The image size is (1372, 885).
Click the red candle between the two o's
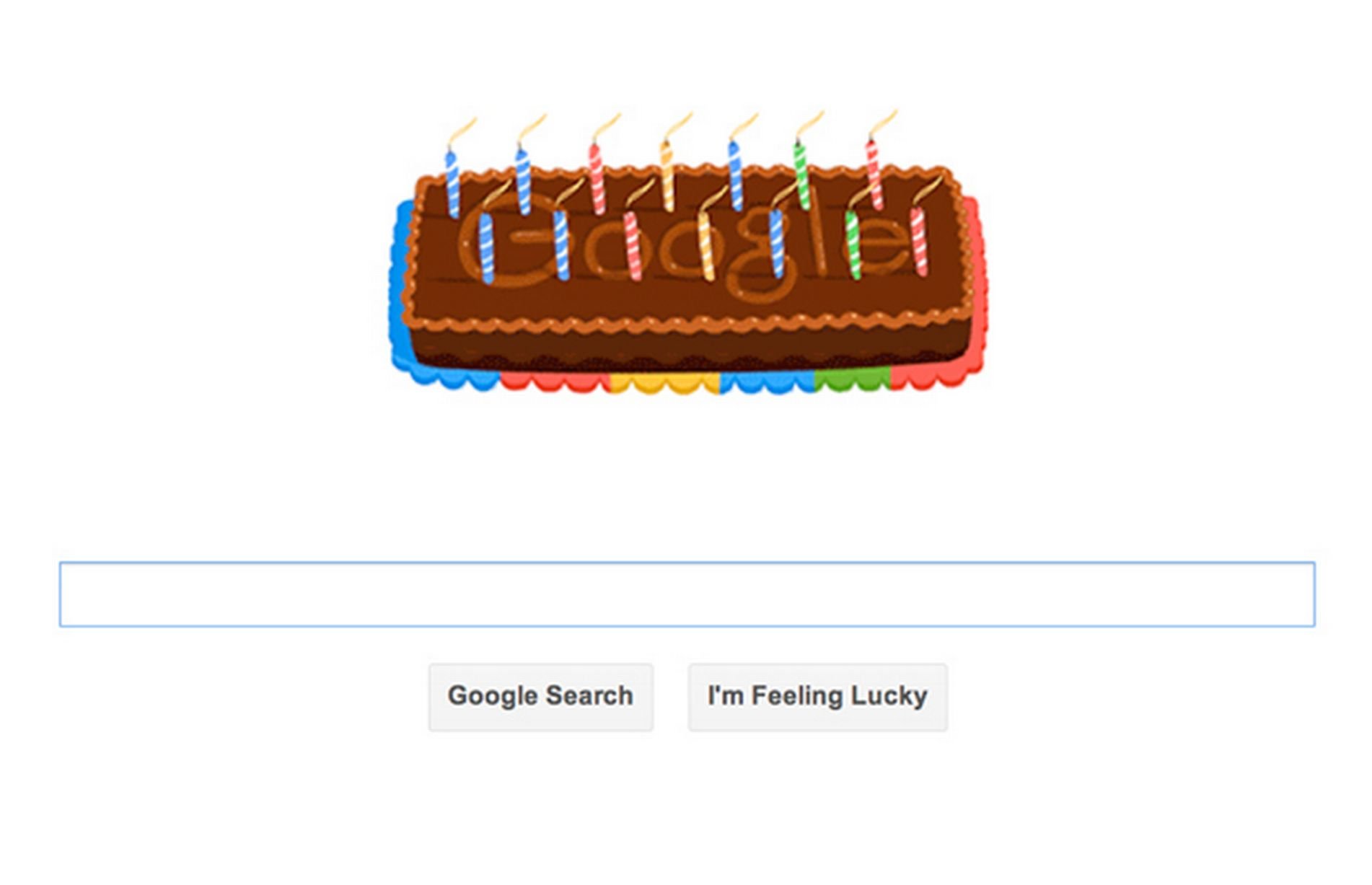[632, 245]
